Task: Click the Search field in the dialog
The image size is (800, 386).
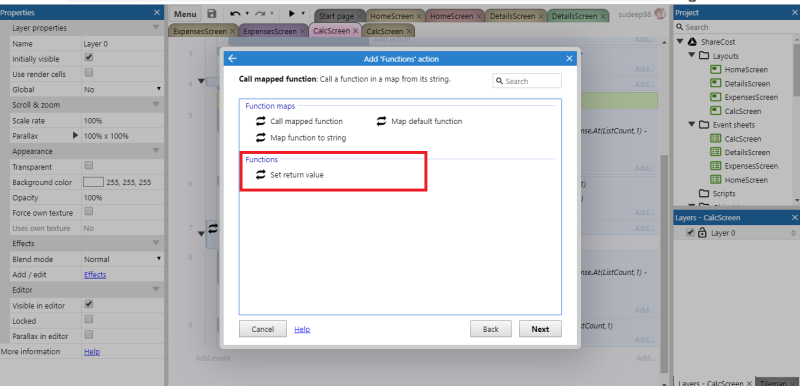Action: tap(527, 81)
